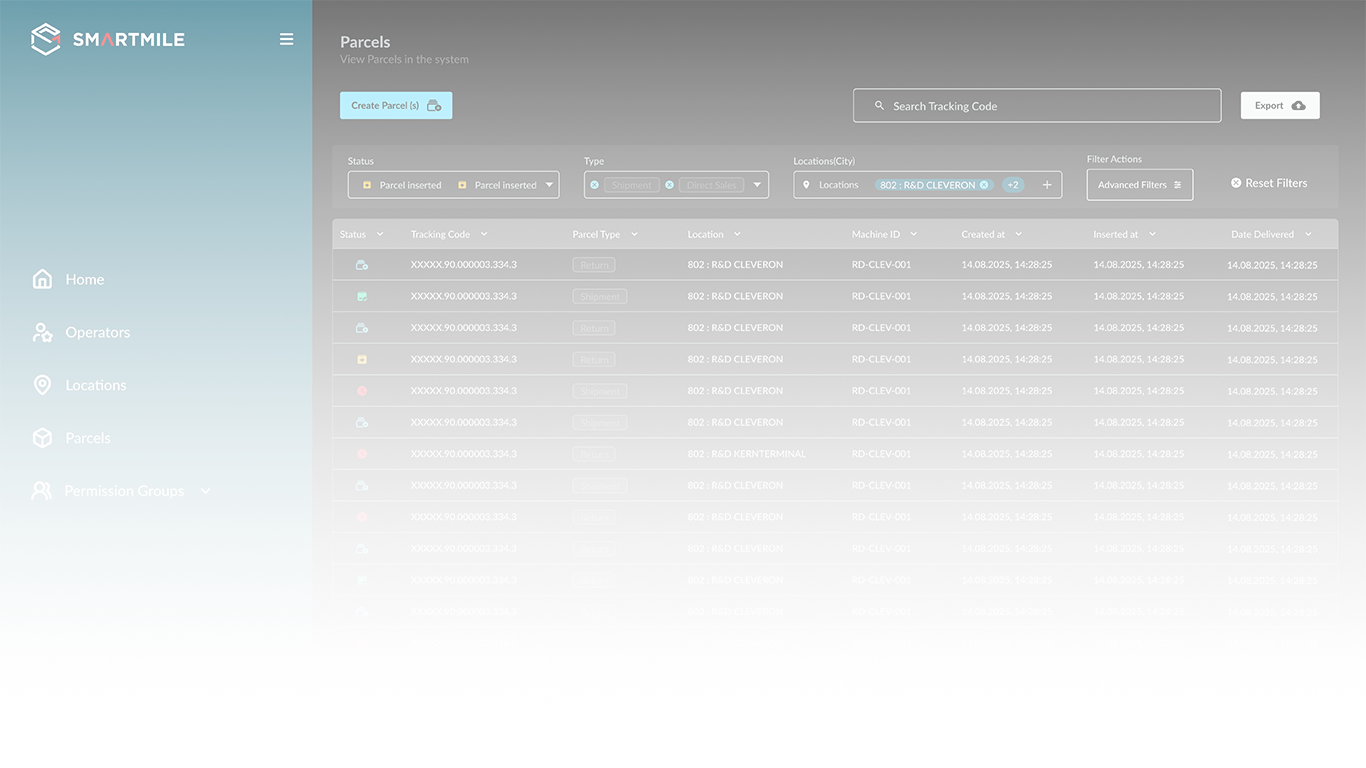Screen dimensions: 1366x768
Task: Remove the Shipment type filter chip
Action: click(594, 185)
